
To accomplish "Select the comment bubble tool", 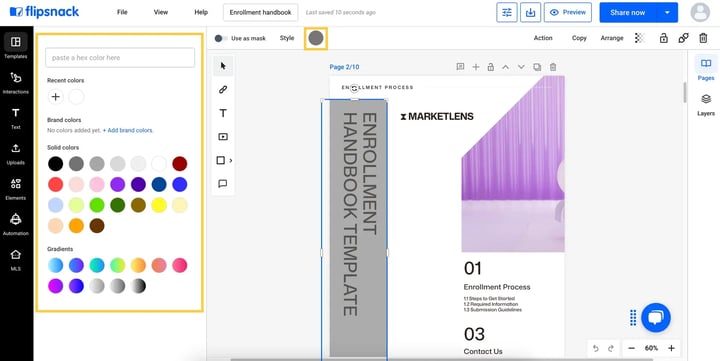I will [223, 184].
